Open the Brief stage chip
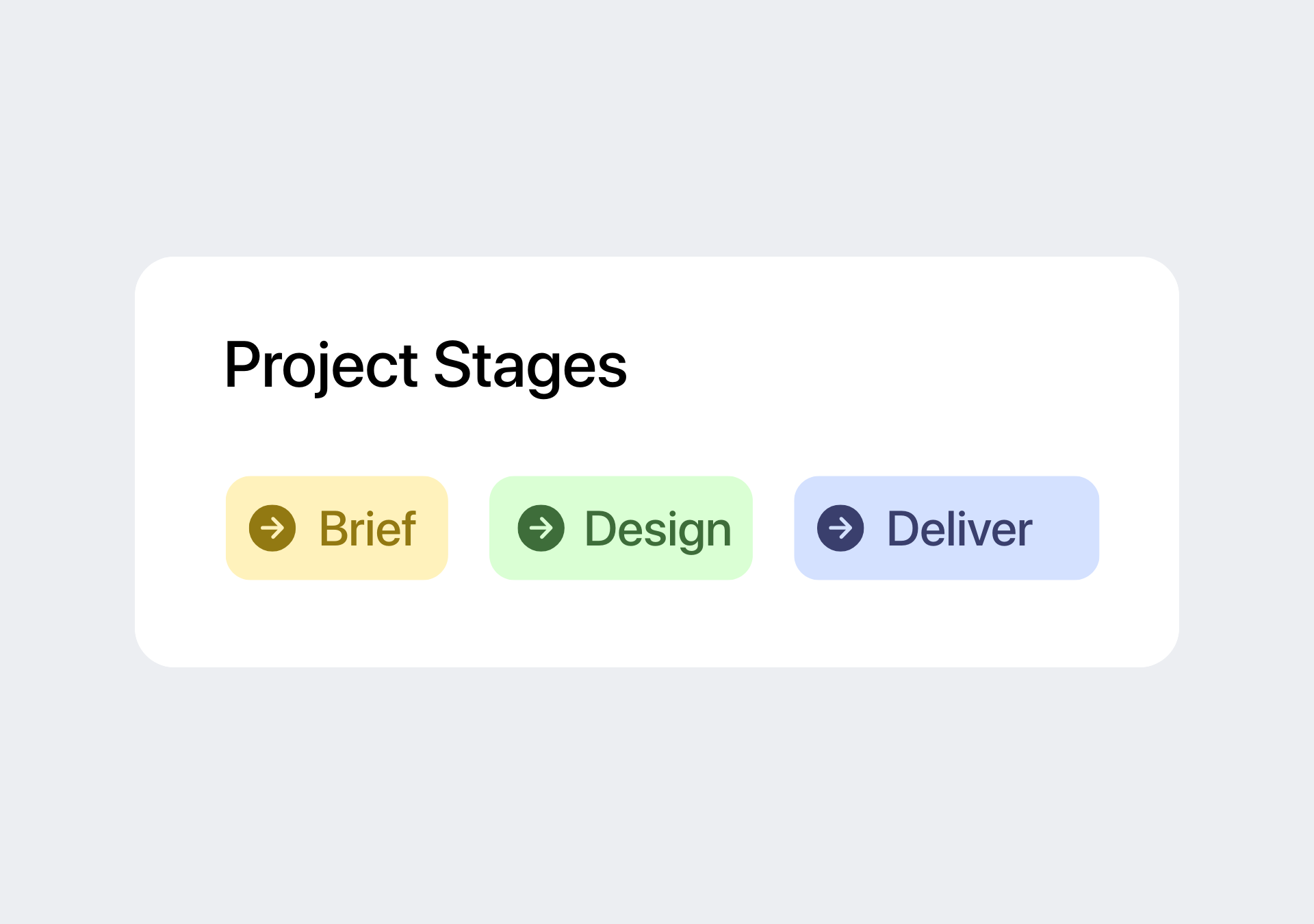 tap(337, 528)
